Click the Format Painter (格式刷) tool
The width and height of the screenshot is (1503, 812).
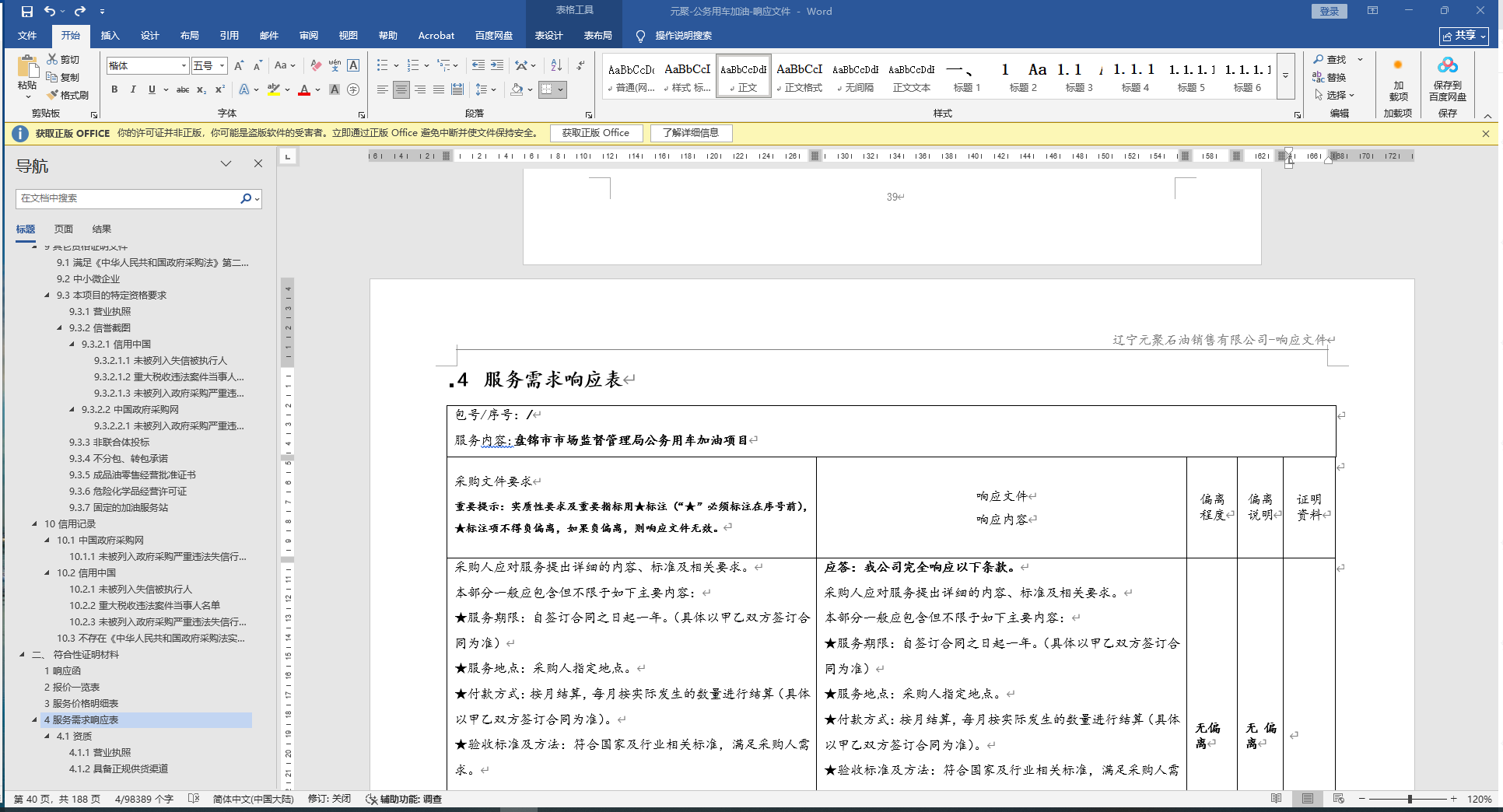pyautogui.click(x=68, y=95)
